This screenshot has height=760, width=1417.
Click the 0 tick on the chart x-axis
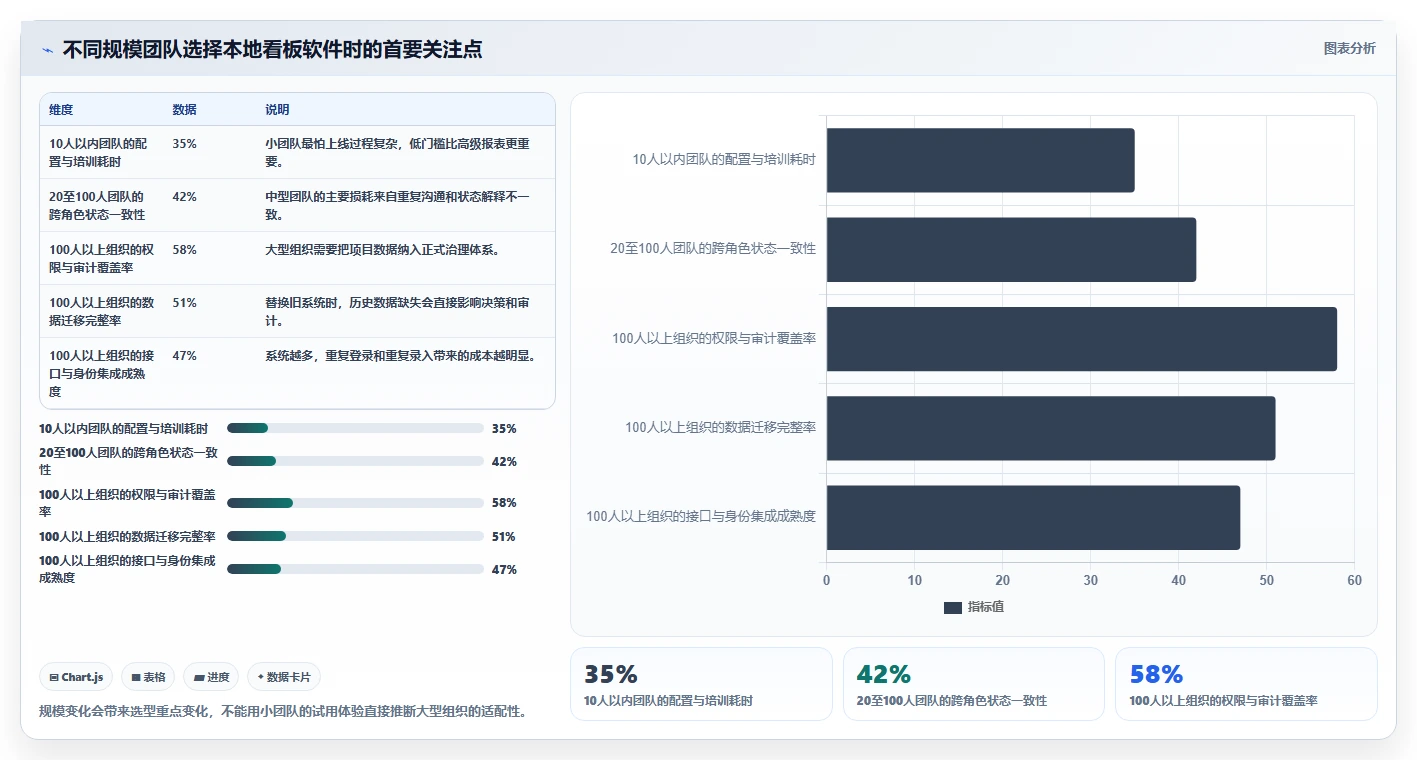[x=826, y=580]
